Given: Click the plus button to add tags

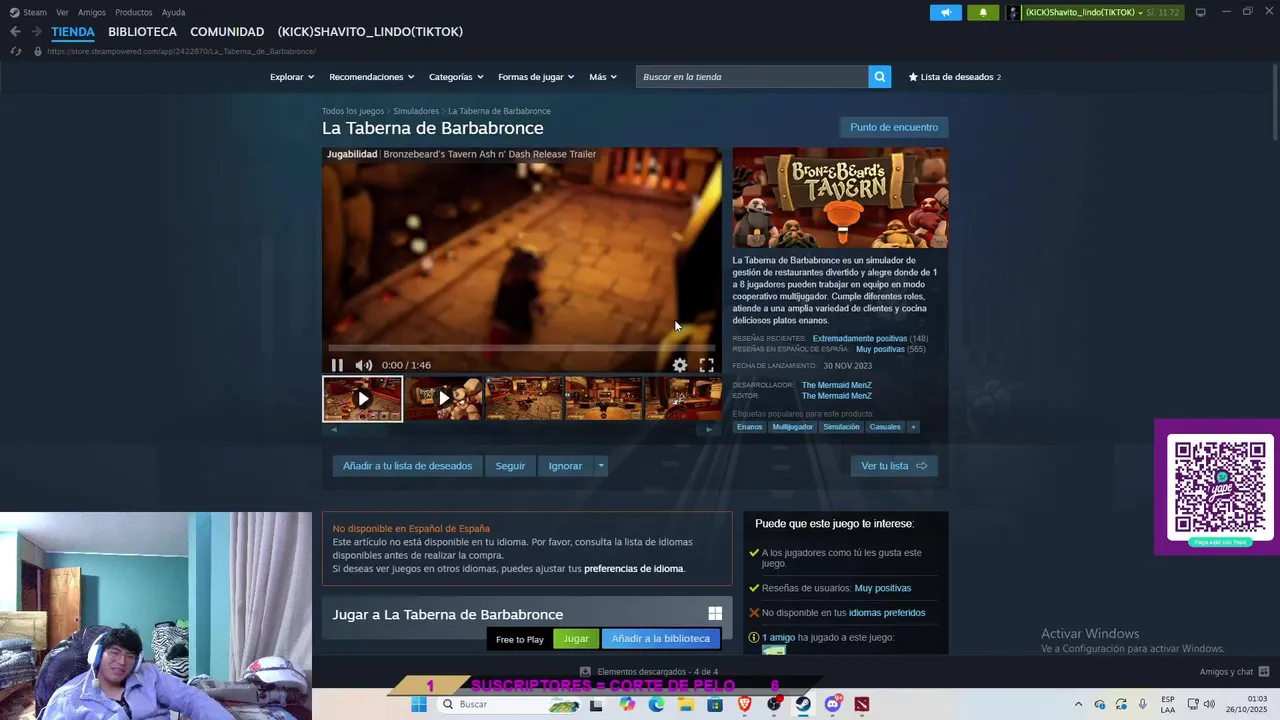Looking at the screenshot, I should coord(913,427).
